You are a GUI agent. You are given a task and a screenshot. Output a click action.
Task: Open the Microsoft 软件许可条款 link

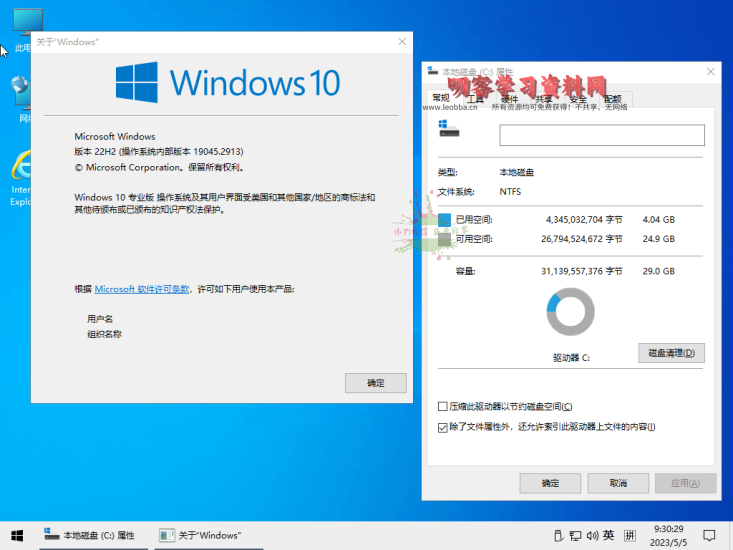click(142, 289)
